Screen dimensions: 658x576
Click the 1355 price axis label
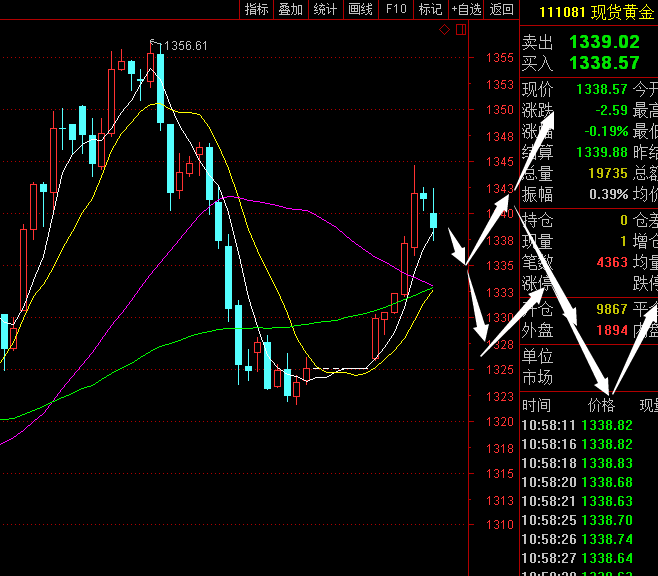(500, 58)
